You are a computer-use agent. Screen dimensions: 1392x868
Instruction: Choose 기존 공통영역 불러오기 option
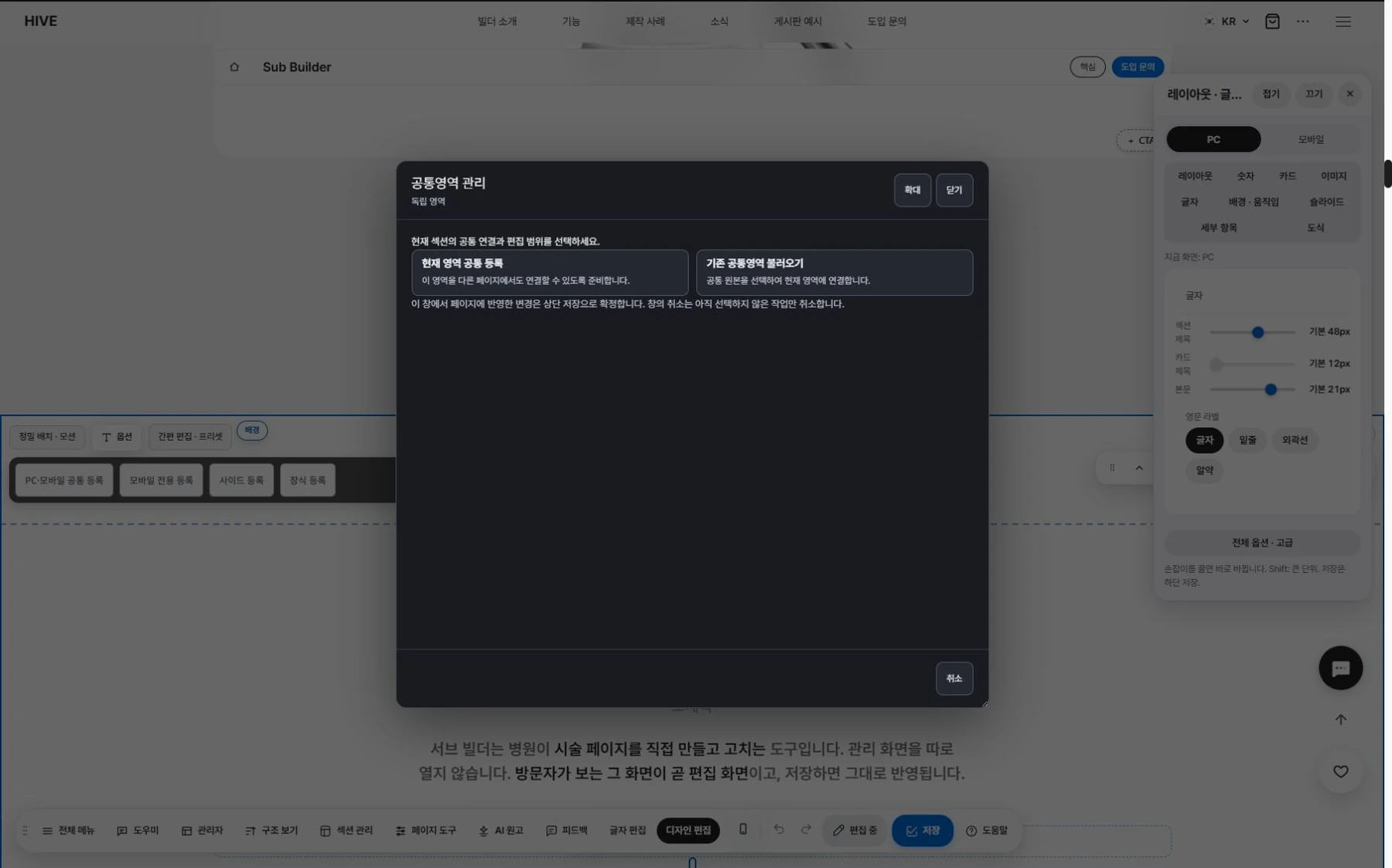[834, 272]
